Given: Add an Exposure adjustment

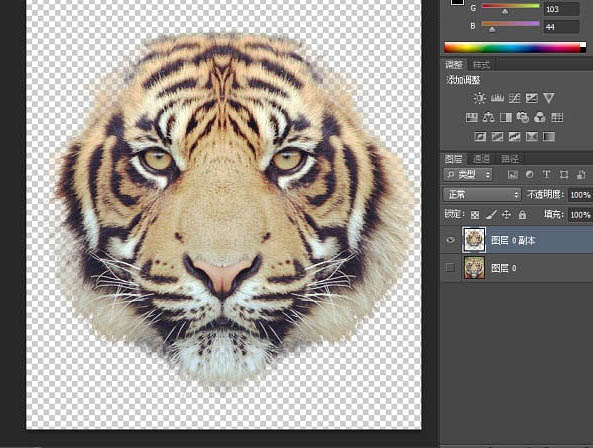Looking at the screenshot, I should [x=531, y=98].
